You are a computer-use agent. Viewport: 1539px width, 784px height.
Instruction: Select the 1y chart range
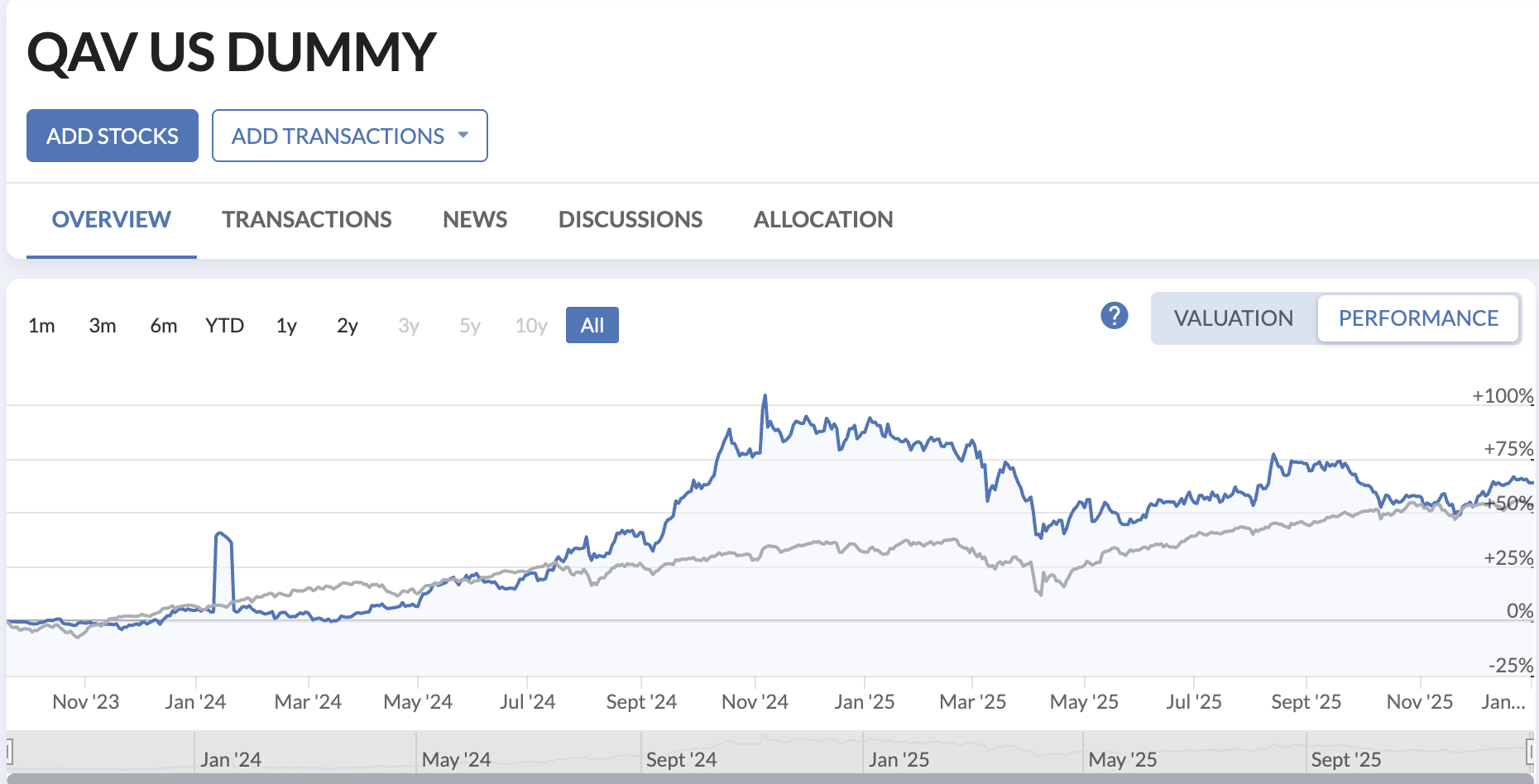pos(286,325)
